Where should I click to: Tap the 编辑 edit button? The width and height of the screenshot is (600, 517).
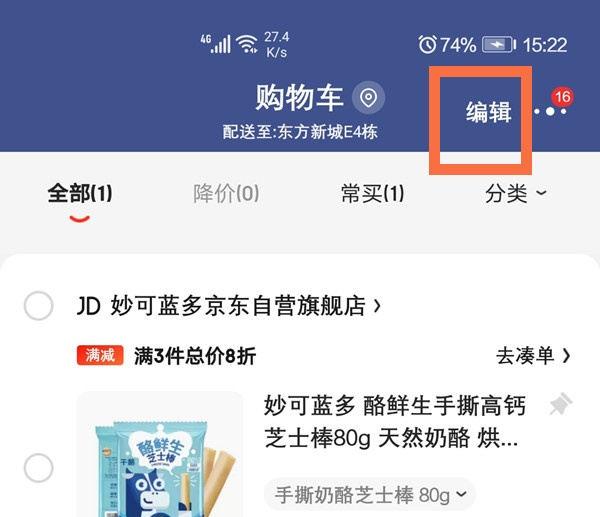click(489, 112)
